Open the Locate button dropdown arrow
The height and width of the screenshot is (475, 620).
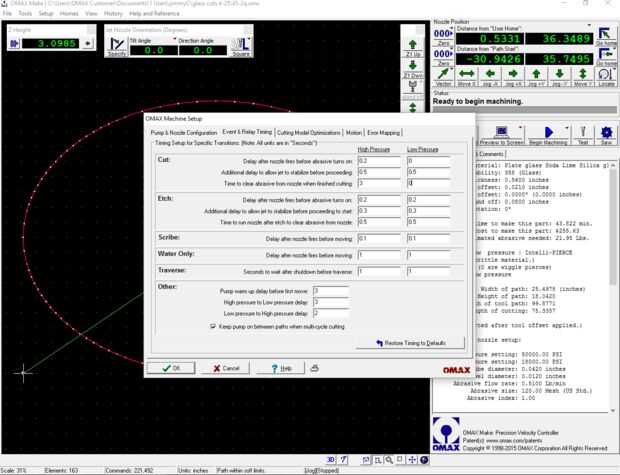(x=613, y=70)
